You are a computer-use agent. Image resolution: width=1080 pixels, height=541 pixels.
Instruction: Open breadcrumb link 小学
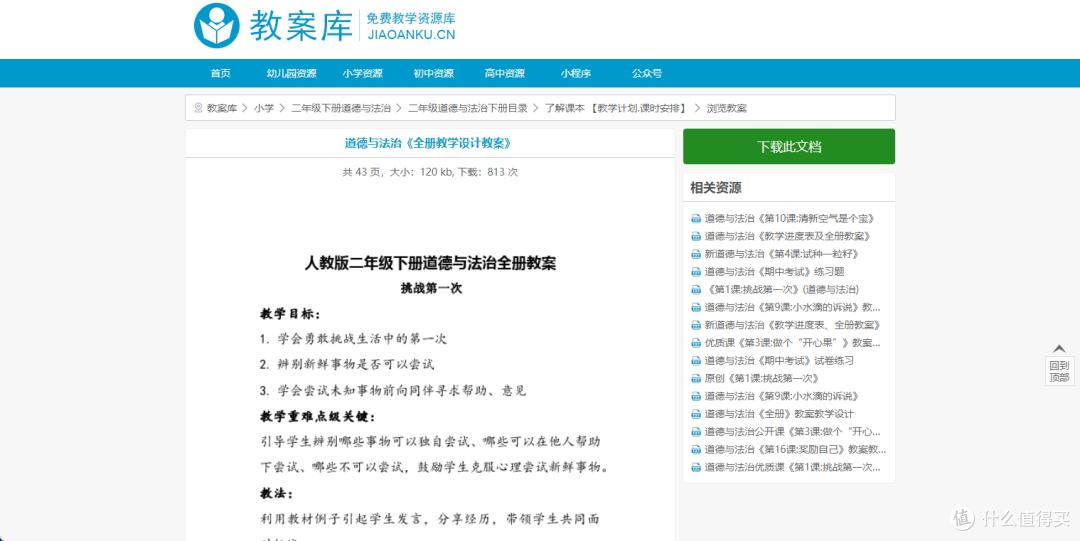tap(264, 108)
